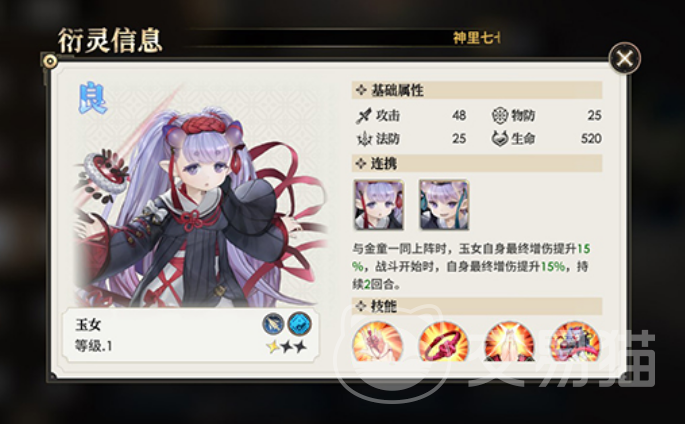
Task: Click the 连携 section header
Action: pyautogui.click(x=477, y=164)
